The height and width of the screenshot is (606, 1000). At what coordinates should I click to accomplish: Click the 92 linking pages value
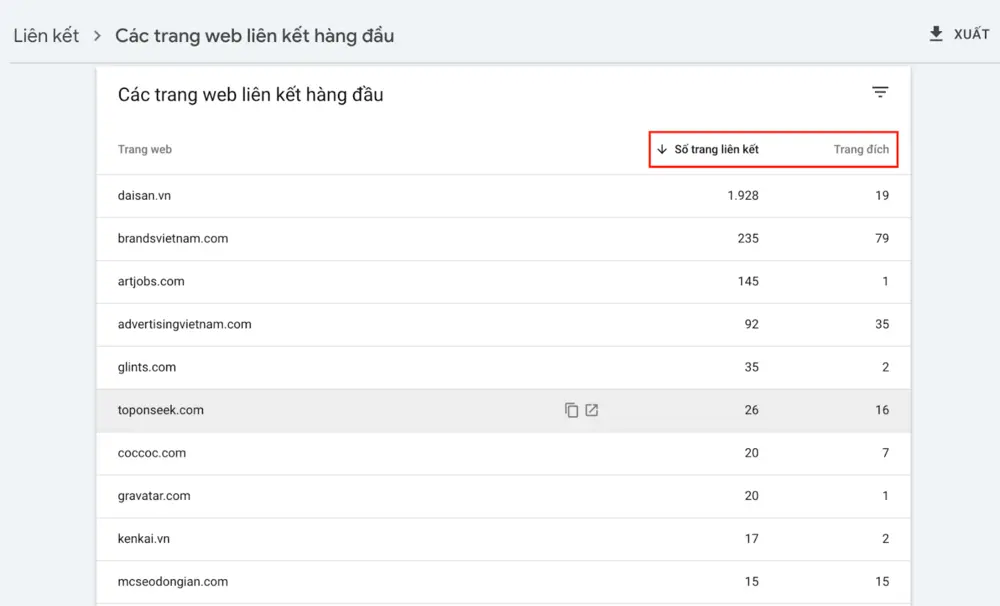click(752, 324)
